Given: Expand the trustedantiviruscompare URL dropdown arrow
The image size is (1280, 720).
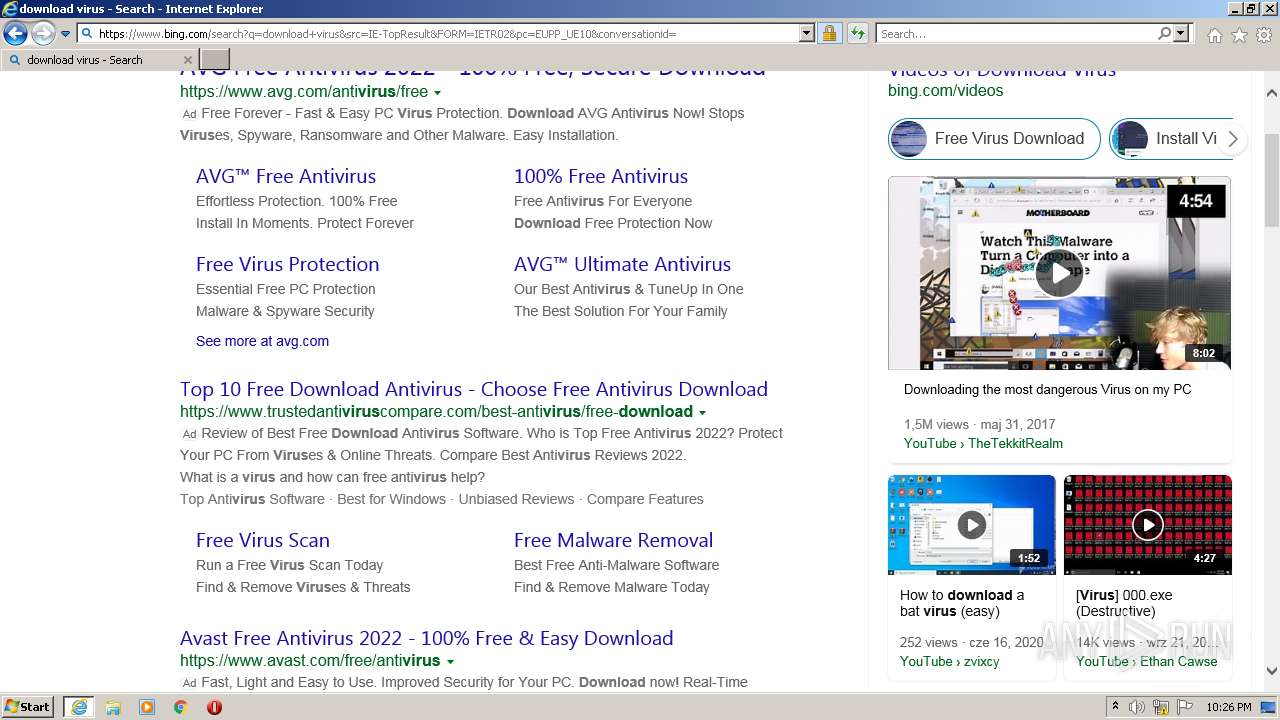Looking at the screenshot, I should (702, 412).
